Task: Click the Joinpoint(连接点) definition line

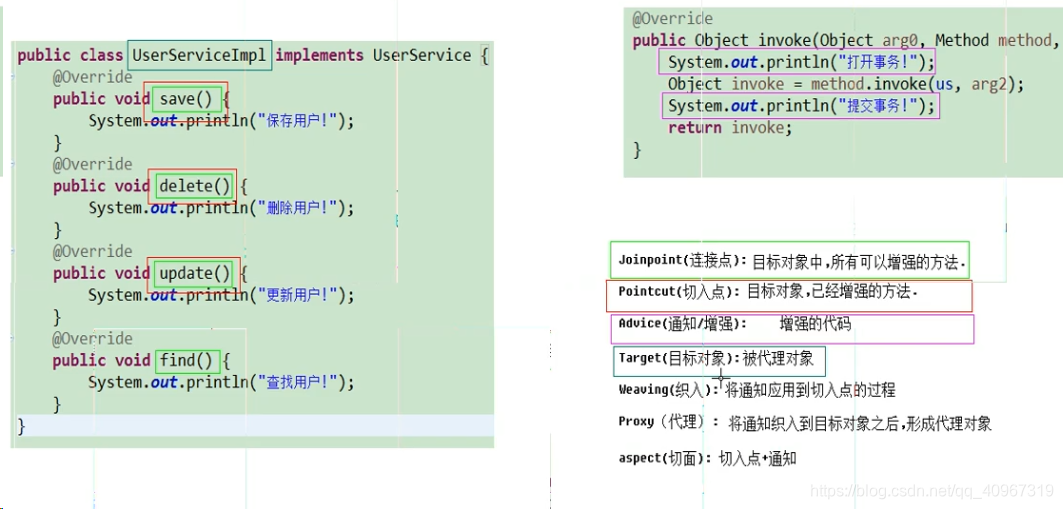Action: click(x=792, y=261)
